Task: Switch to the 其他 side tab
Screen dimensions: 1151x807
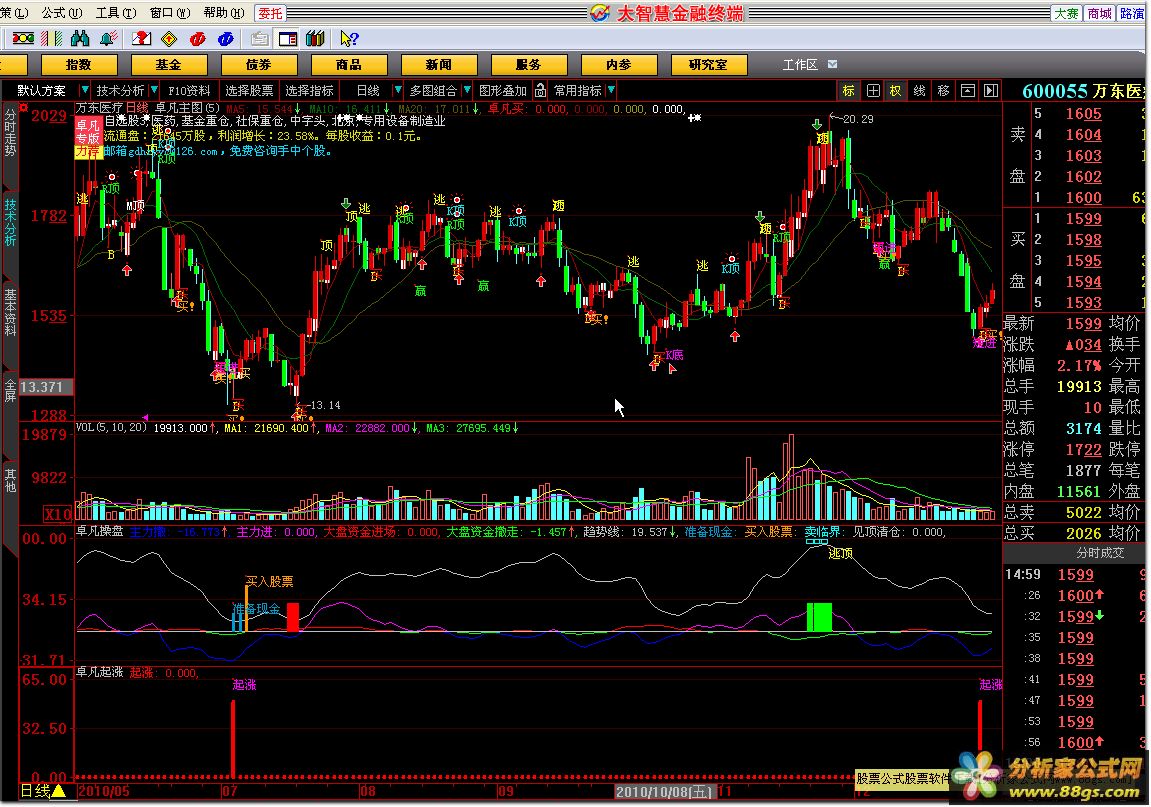Action: click(x=10, y=480)
